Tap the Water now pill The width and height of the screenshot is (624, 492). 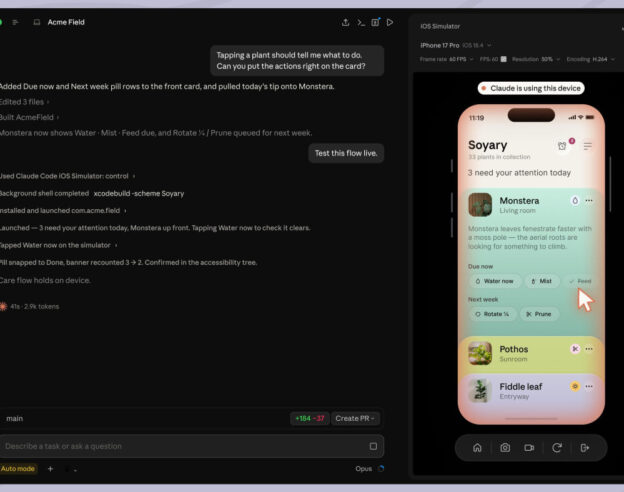coord(495,281)
